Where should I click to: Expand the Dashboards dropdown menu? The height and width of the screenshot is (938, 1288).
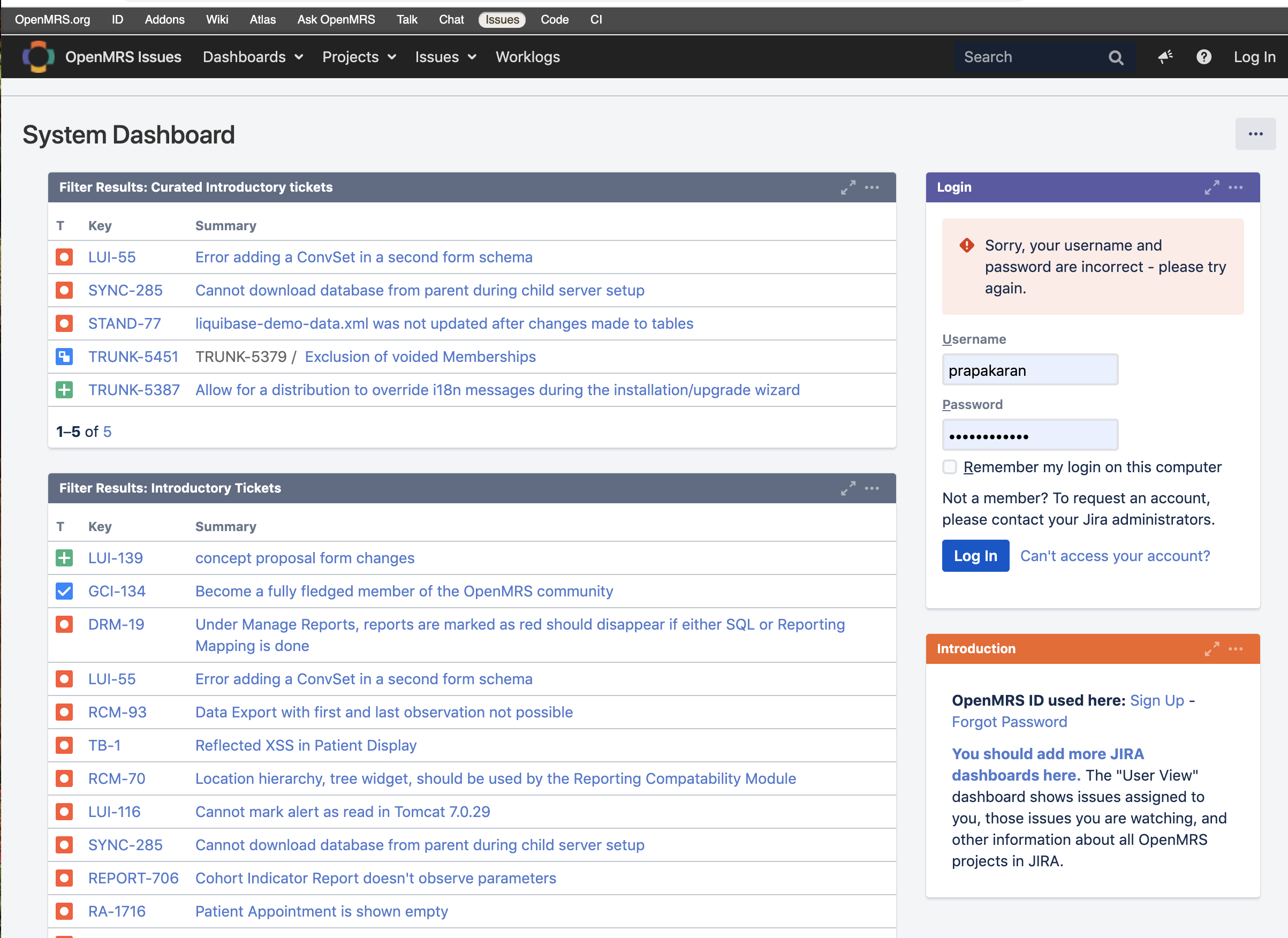pos(253,57)
